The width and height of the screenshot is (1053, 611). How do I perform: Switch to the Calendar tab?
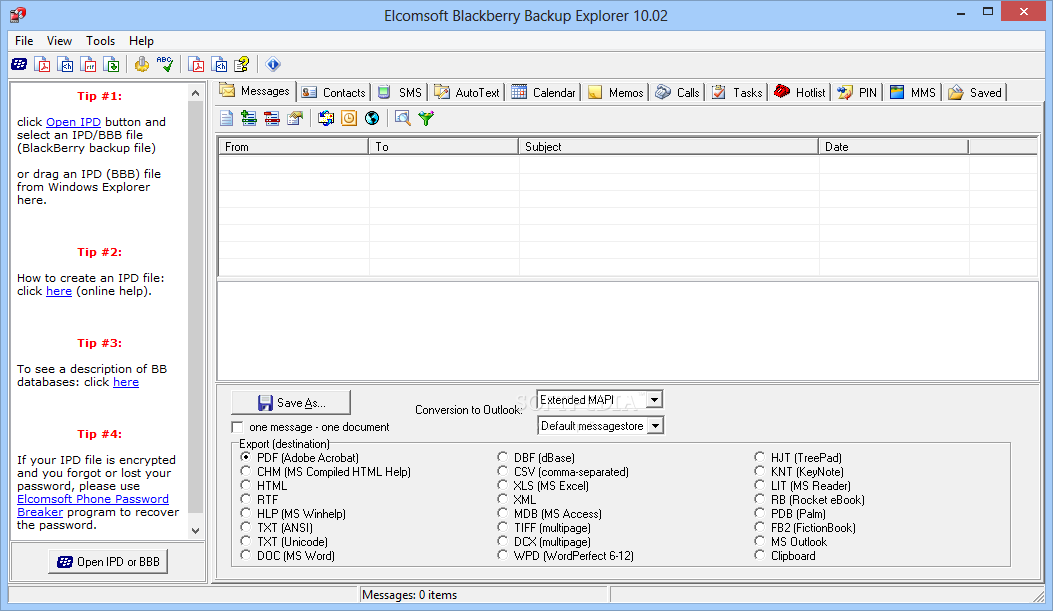pos(543,93)
